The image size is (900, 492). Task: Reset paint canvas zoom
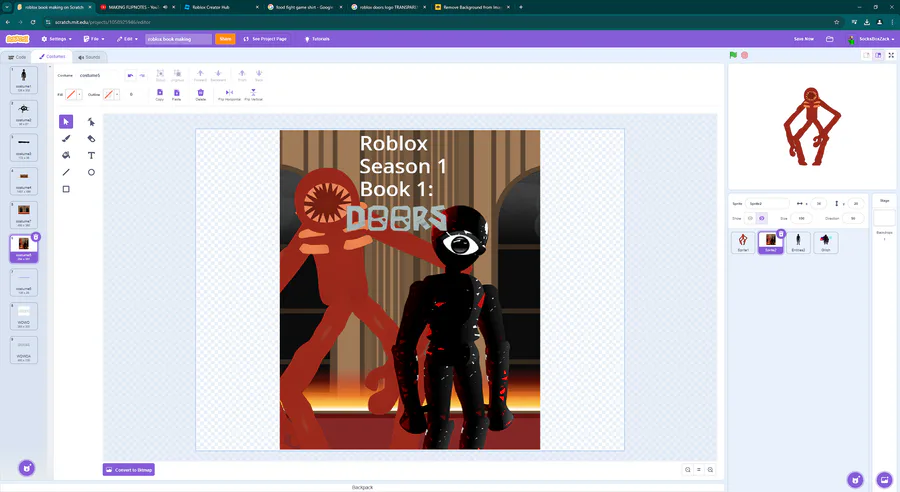click(x=699, y=470)
